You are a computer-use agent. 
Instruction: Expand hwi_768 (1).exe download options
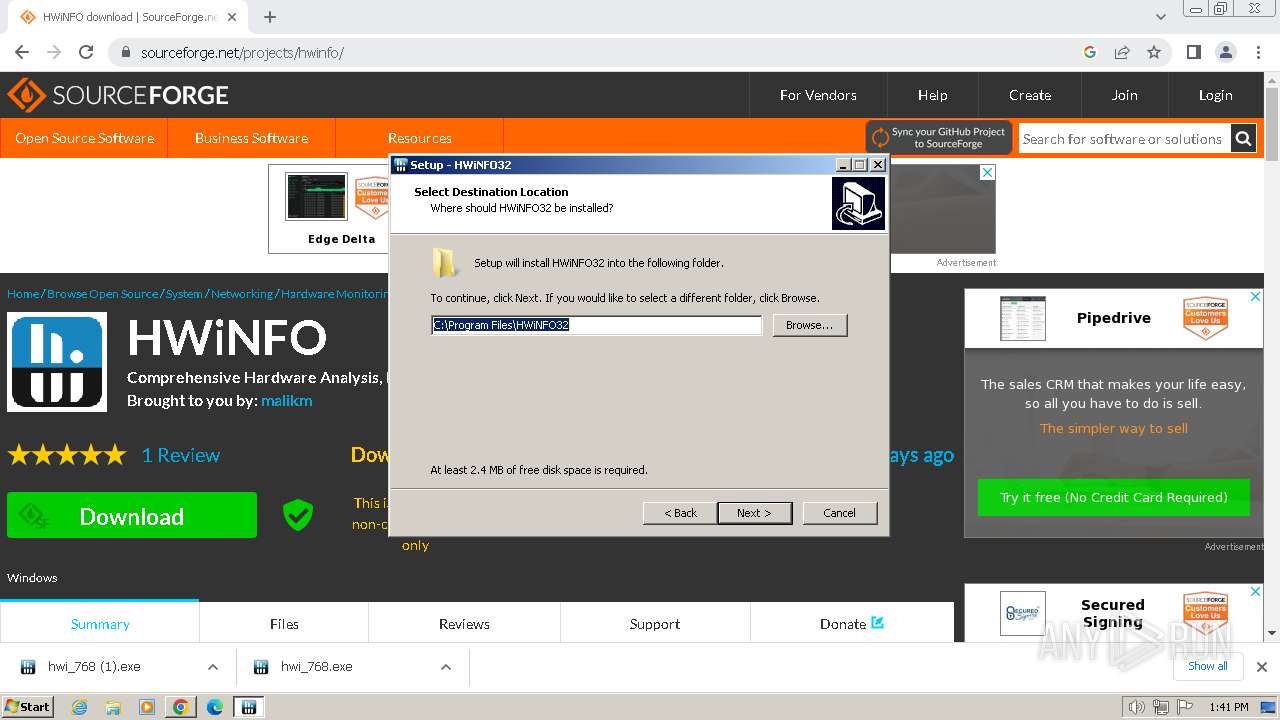coord(212,667)
